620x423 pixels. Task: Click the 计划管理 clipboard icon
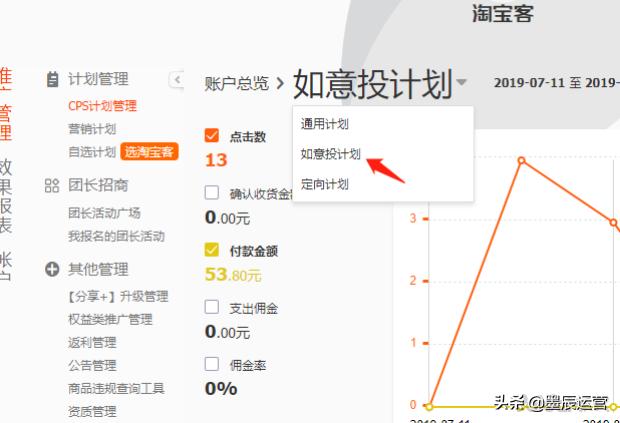click(x=52, y=79)
